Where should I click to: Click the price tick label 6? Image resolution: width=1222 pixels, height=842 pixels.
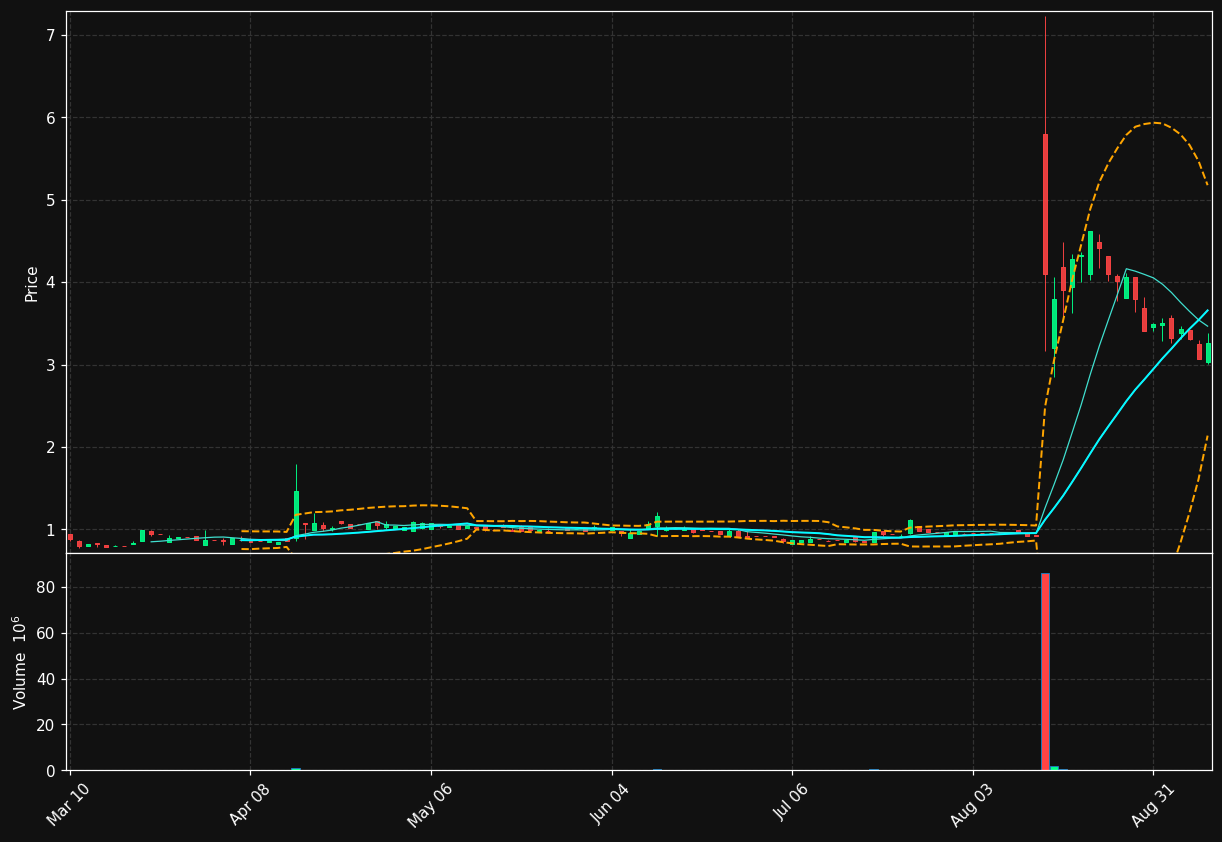point(51,118)
